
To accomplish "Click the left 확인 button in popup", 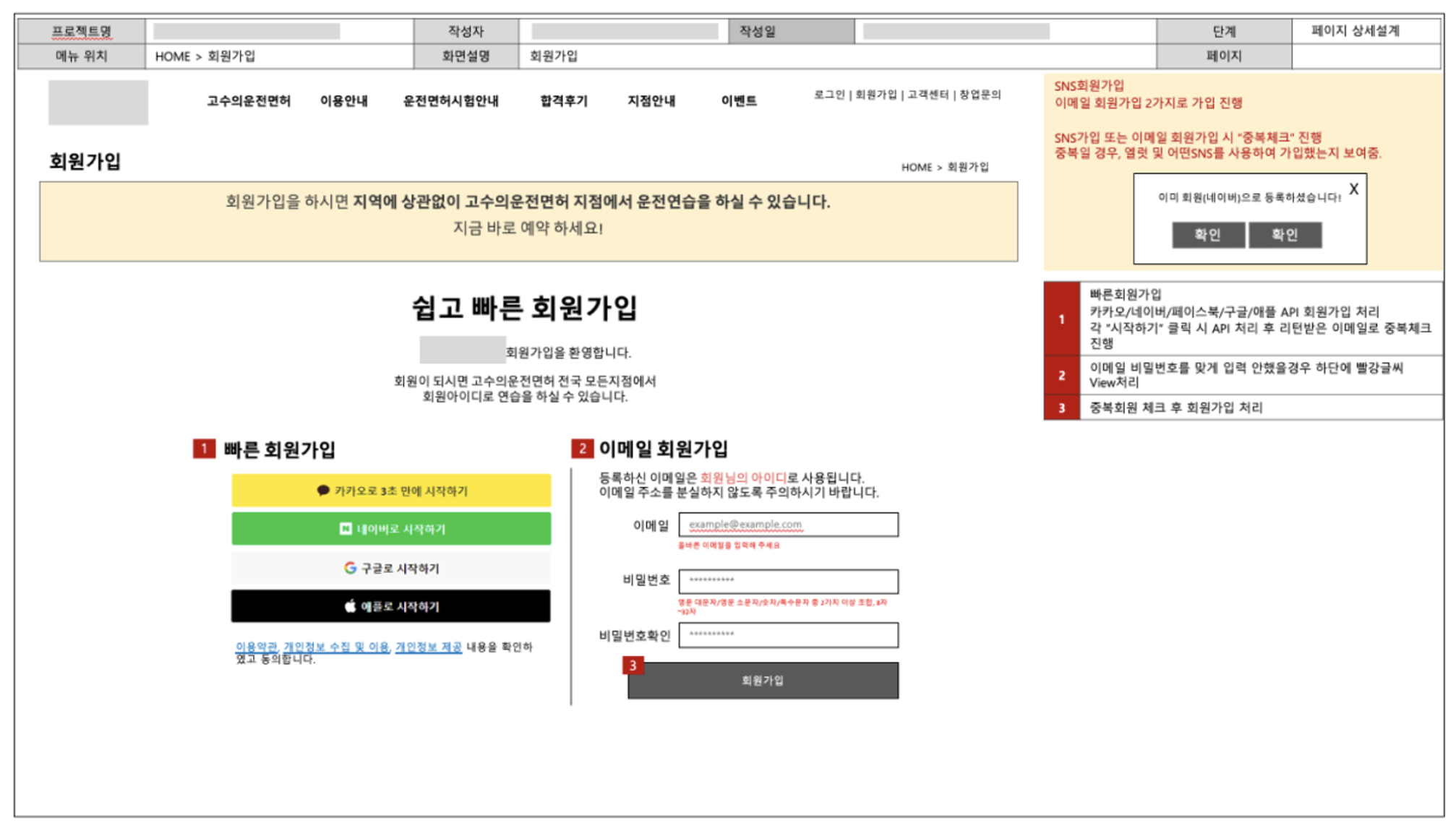I will (1207, 235).
